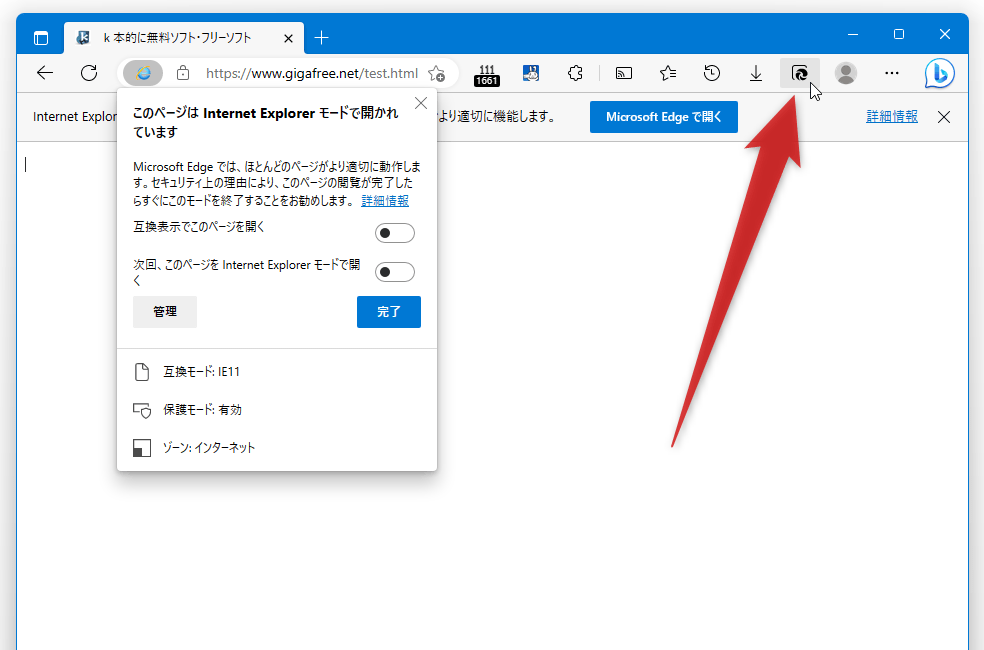
Task: Click the Microsoft Edge で開く button
Action: [x=664, y=117]
